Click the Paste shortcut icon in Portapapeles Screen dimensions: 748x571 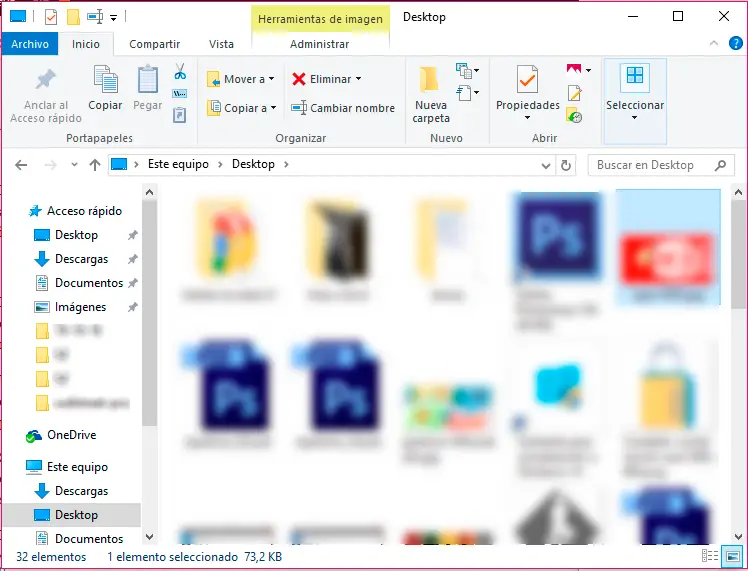(179, 115)
